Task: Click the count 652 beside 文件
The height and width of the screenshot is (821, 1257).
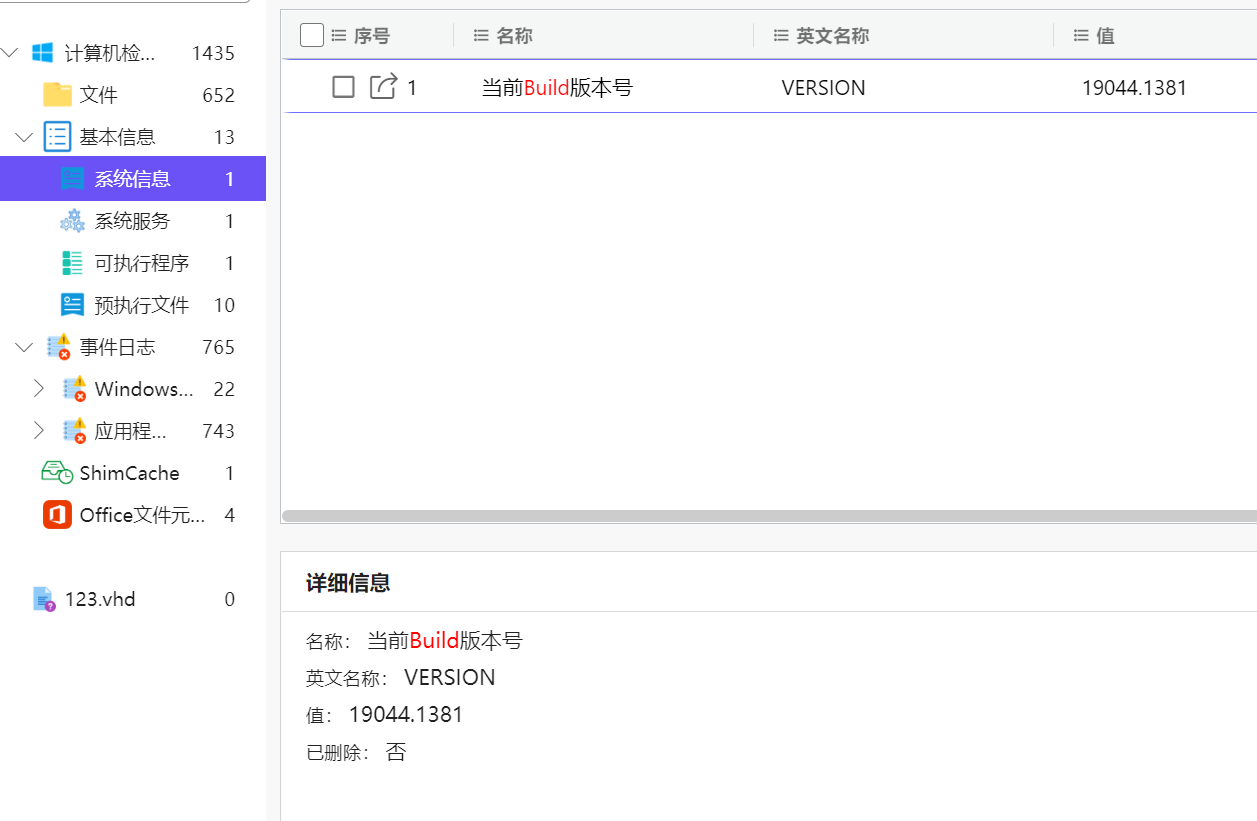Action: [218, 95]
